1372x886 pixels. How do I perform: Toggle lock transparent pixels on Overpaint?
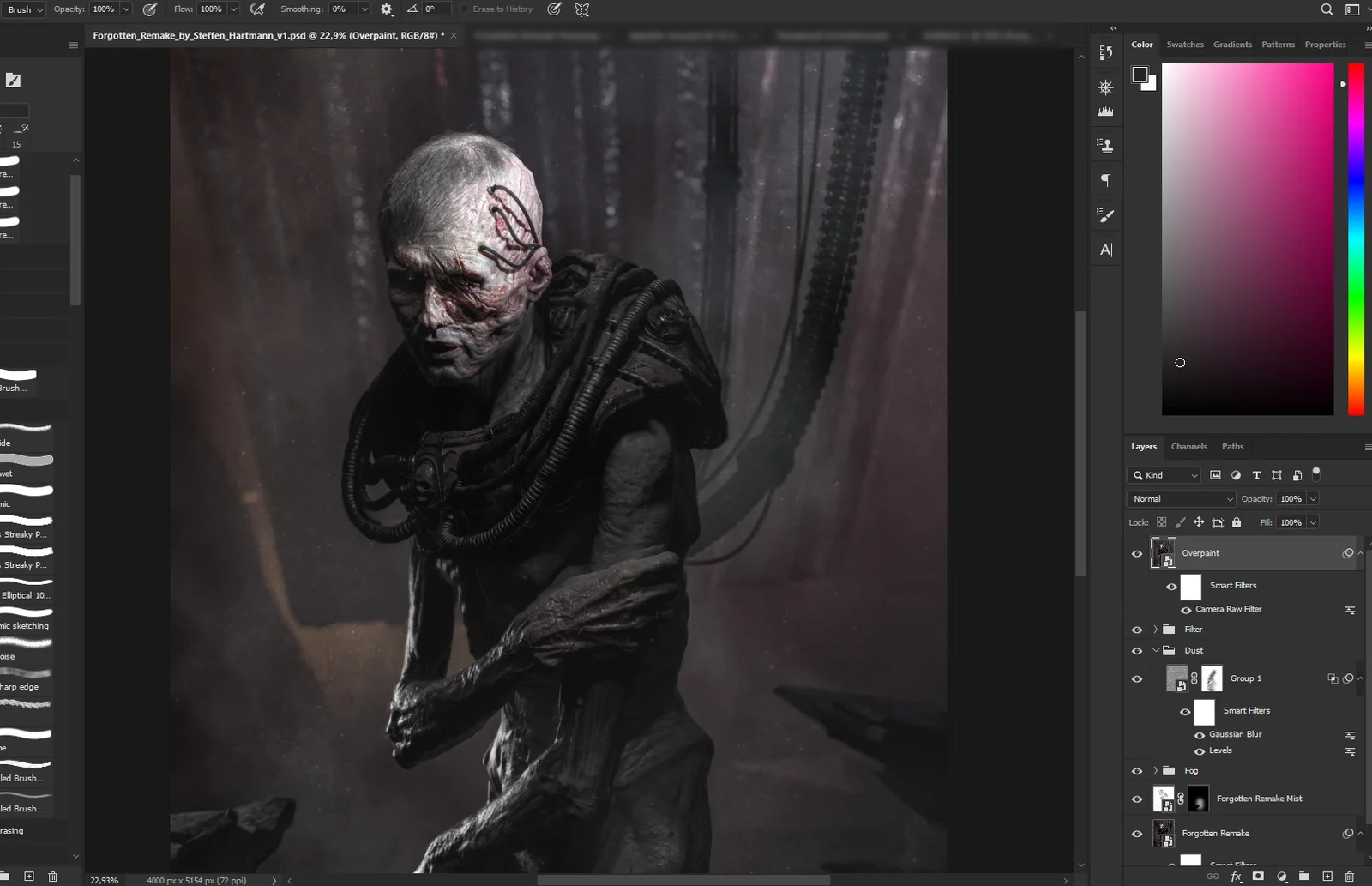pyautogui.click(x=1161, y=521)
